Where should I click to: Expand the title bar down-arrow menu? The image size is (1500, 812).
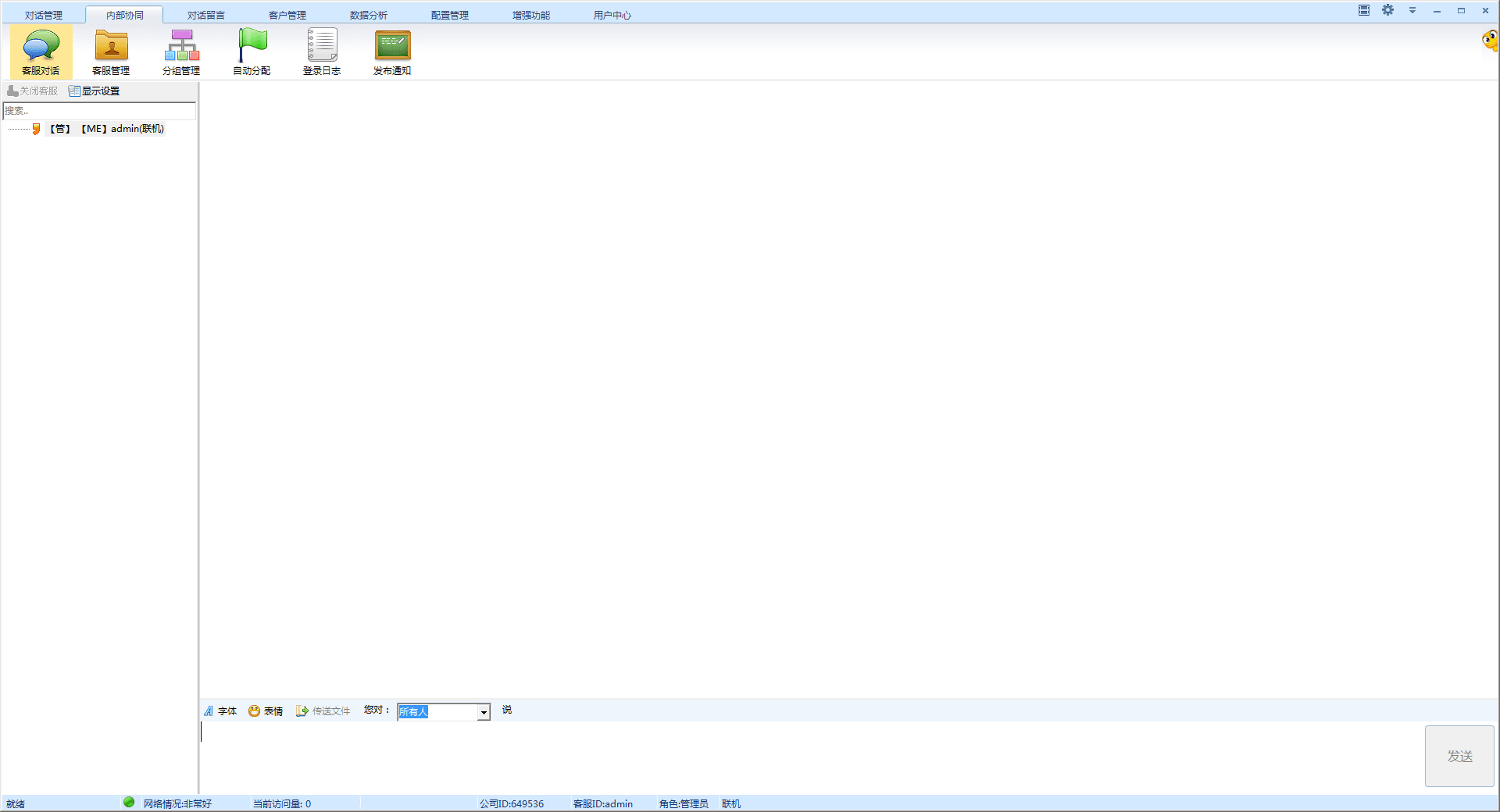point(1412,10)
